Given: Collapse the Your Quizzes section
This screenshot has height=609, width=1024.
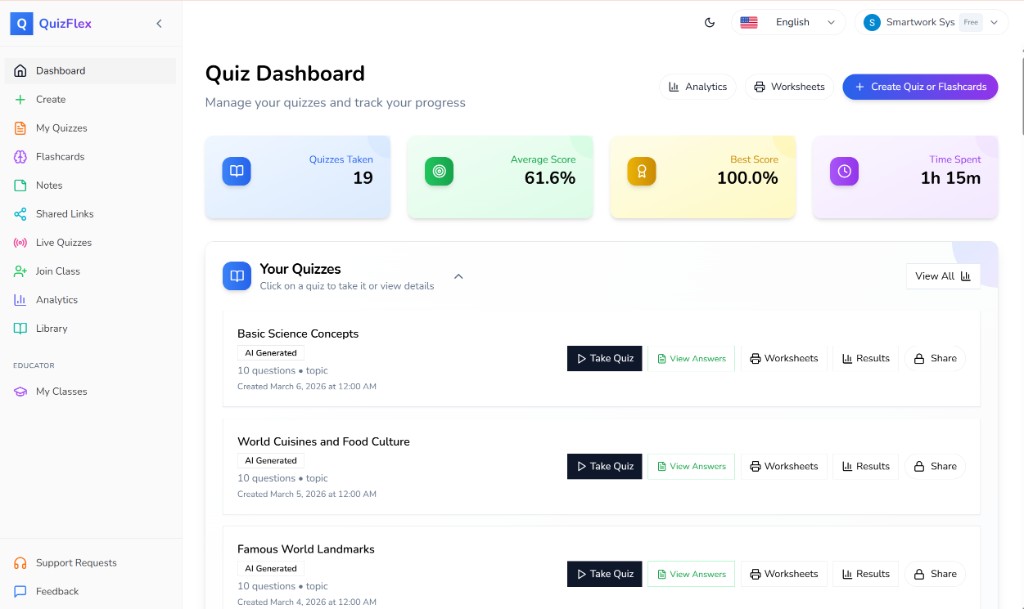Looking at the screenshot, I should point(458,277).
